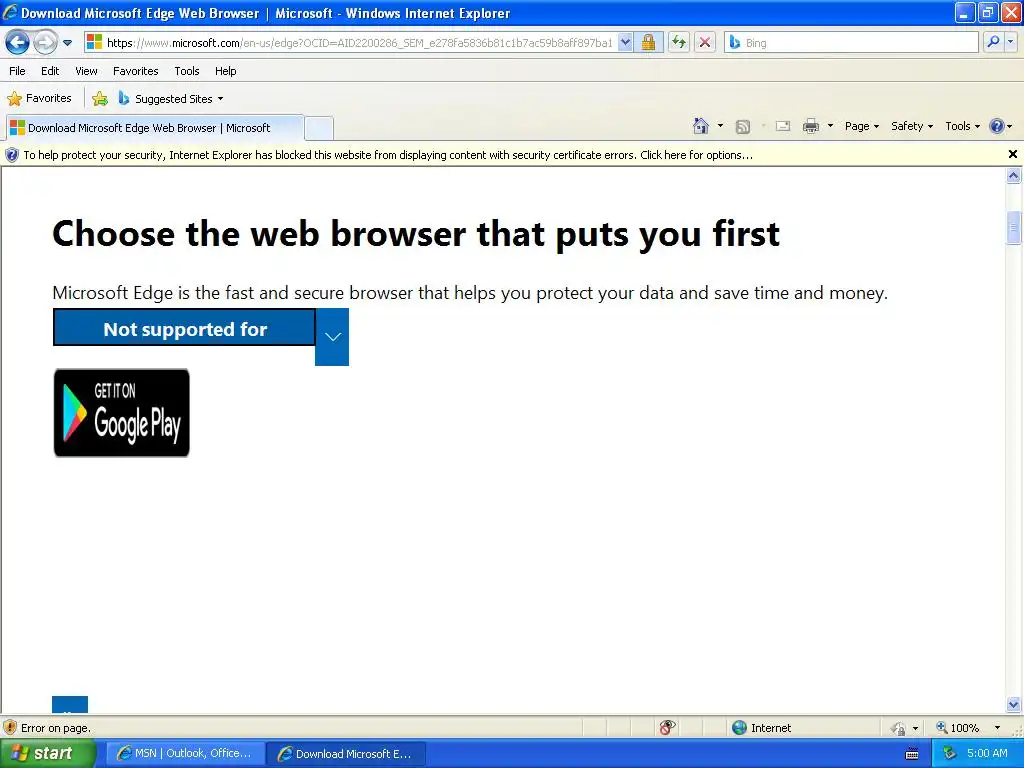
Task: Click the 5:00 AM taskbar clock
Action: pos(987,754)
